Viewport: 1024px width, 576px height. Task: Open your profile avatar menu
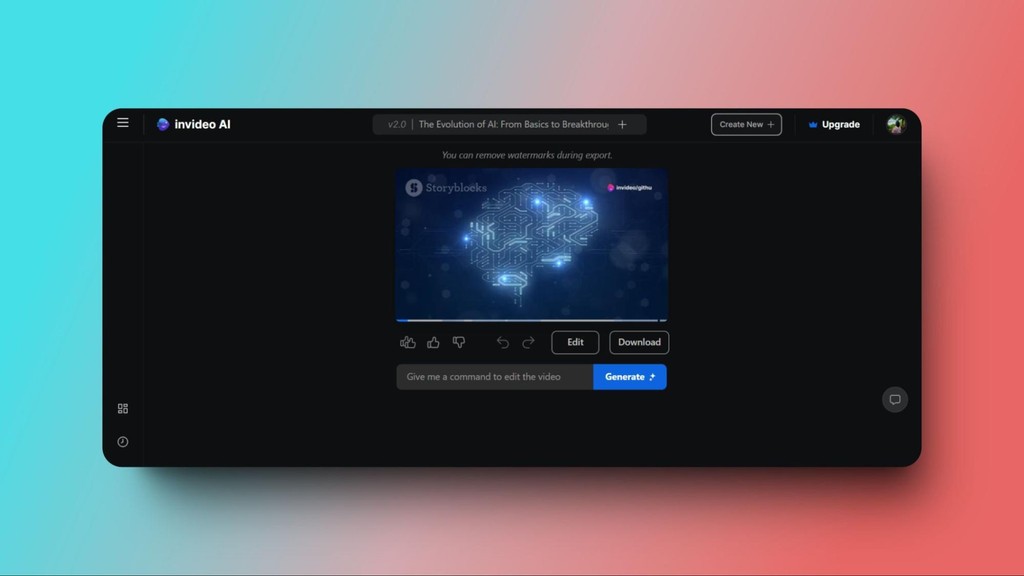click(x=897, y=124)
